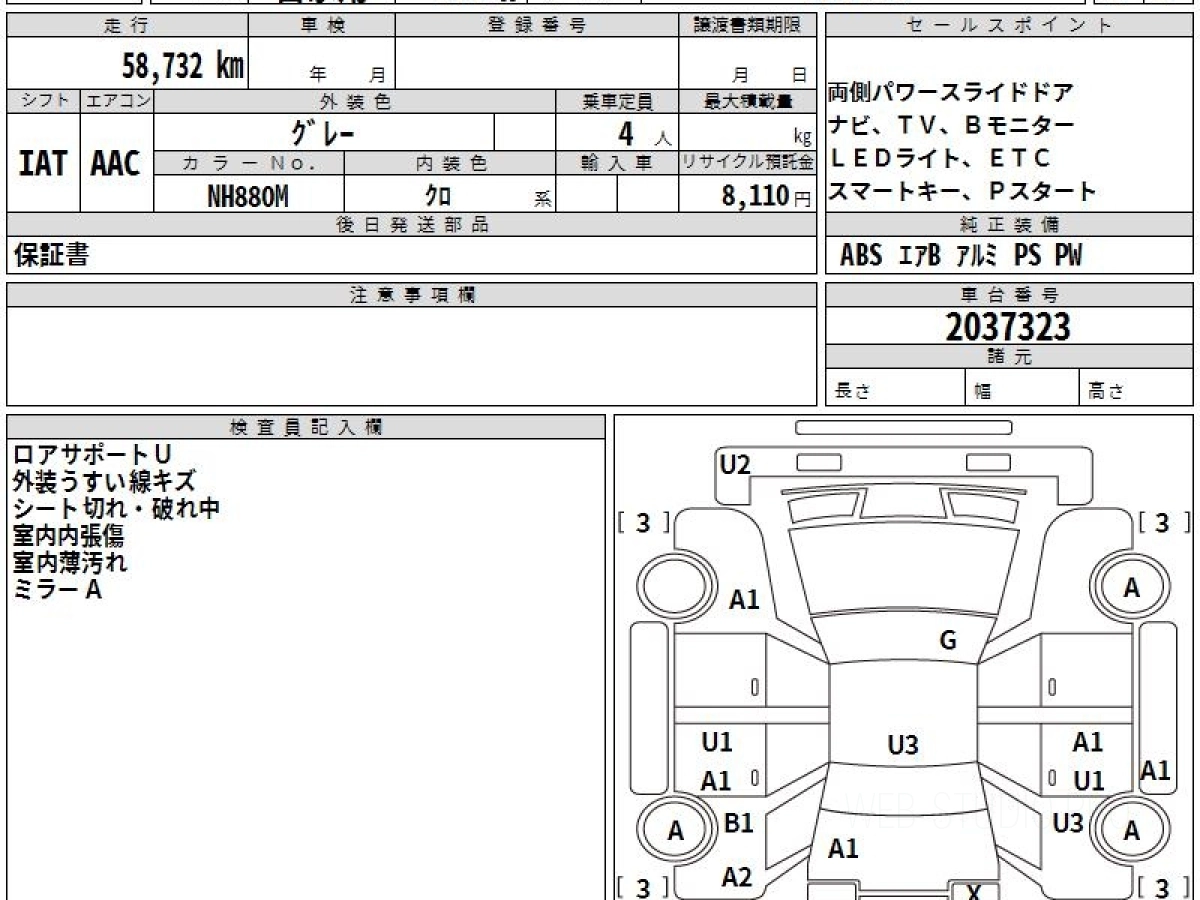Screen dimensions: 1200x900
Task: Click the mileage value 58,732 km
Action: point(182,67)
